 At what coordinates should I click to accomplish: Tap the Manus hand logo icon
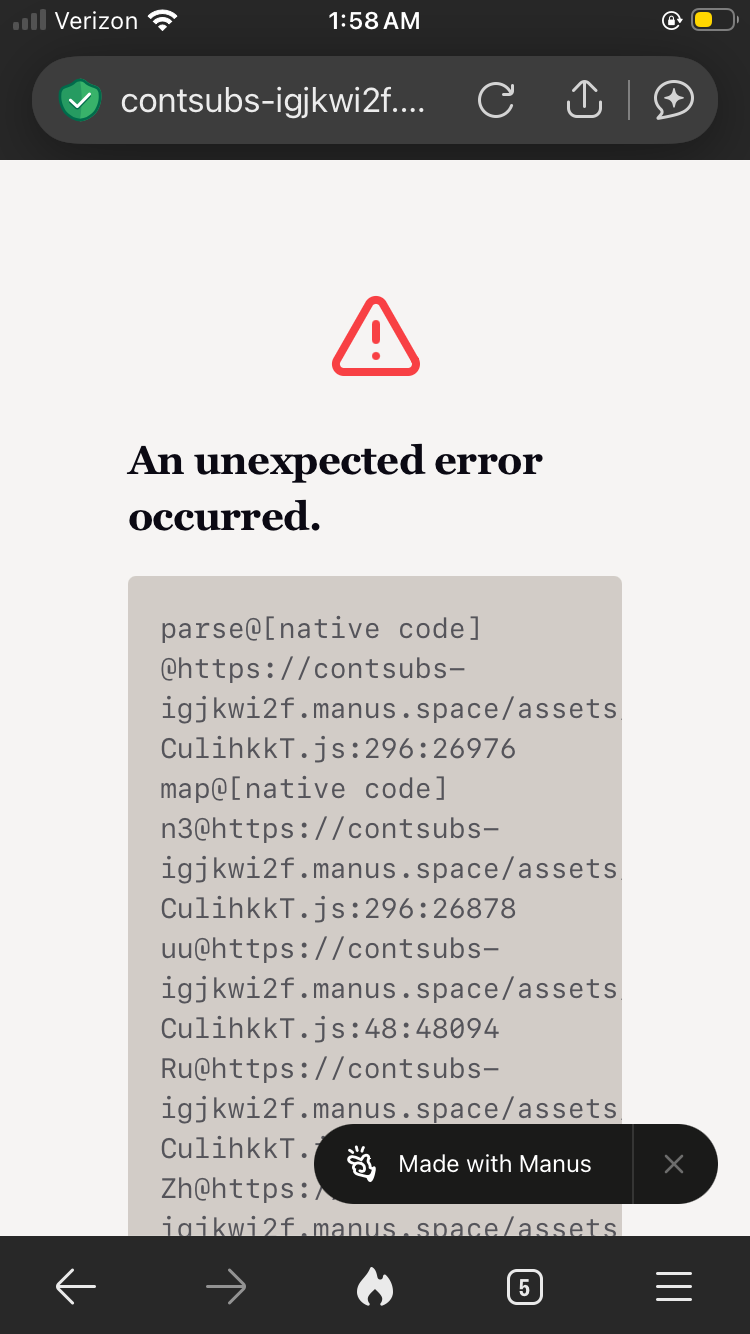361,1164
